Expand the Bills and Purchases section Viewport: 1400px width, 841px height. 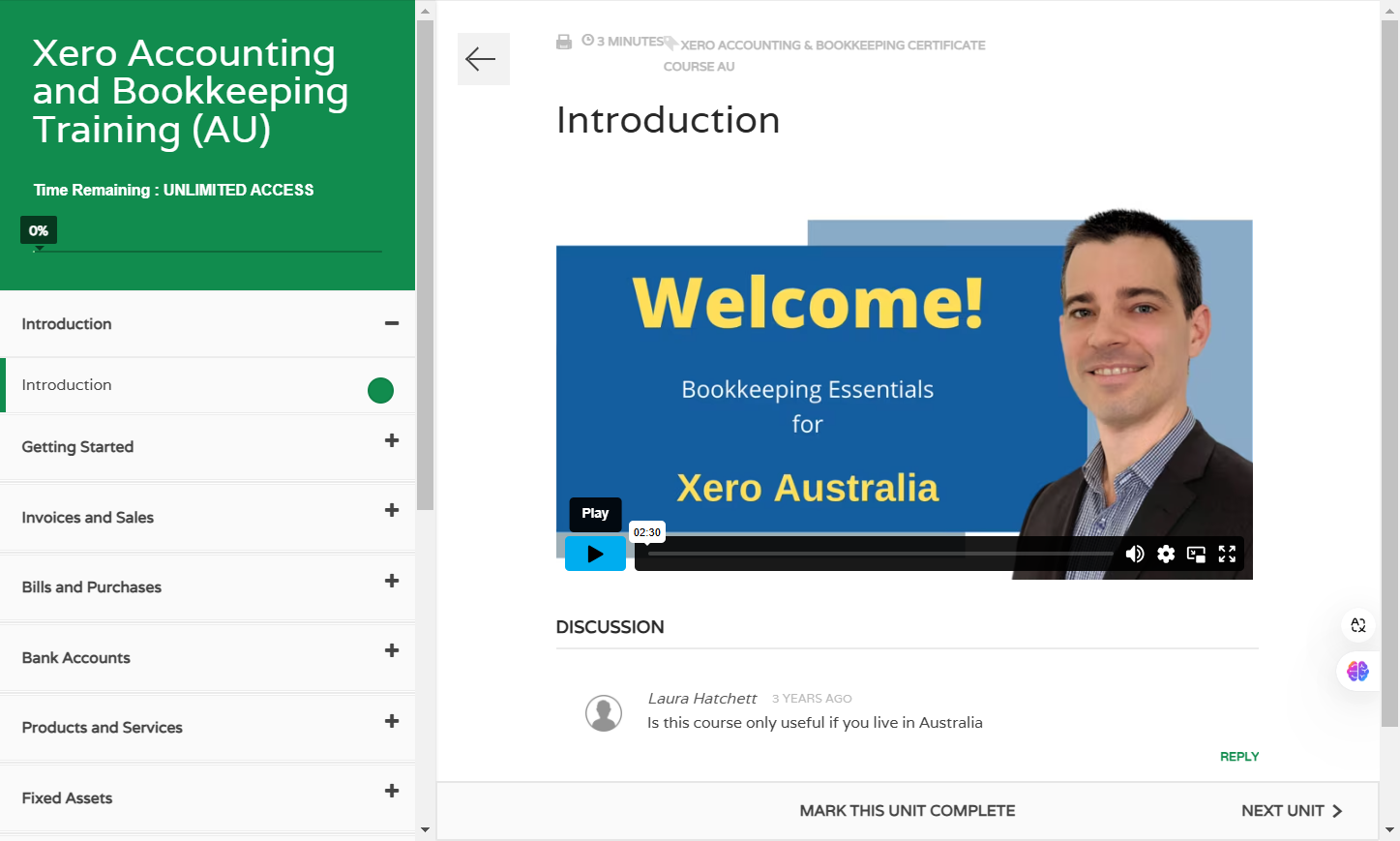(392, 581)
